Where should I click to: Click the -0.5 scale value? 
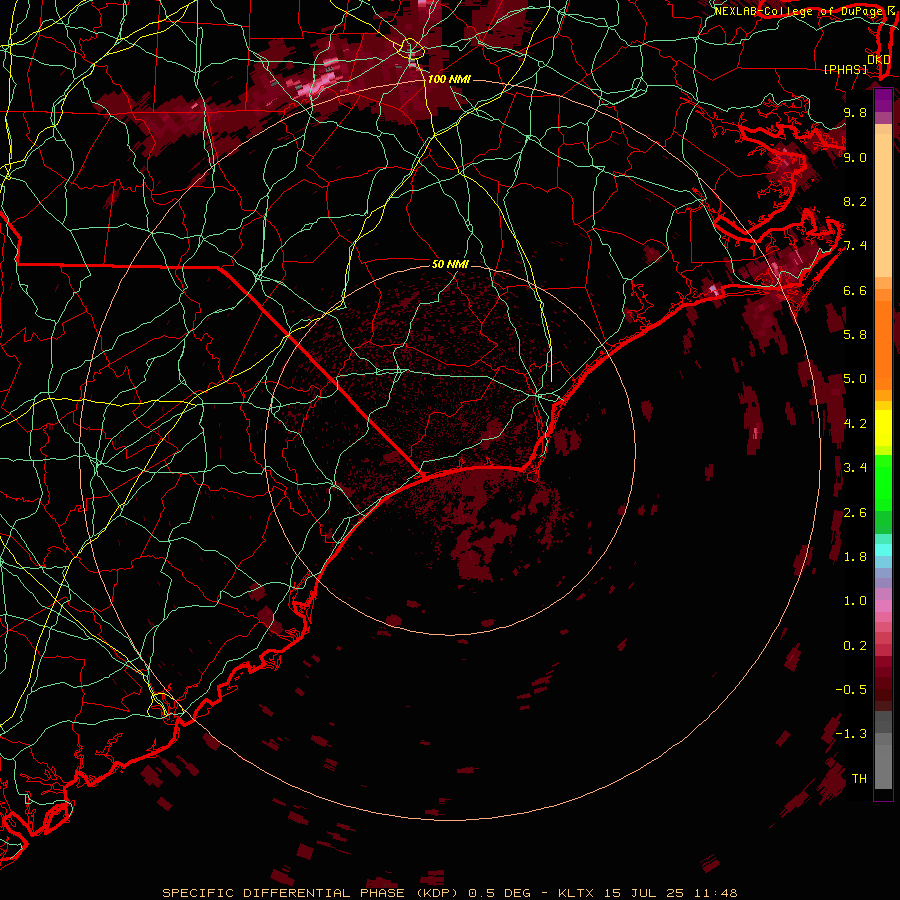tap(852, 689)
